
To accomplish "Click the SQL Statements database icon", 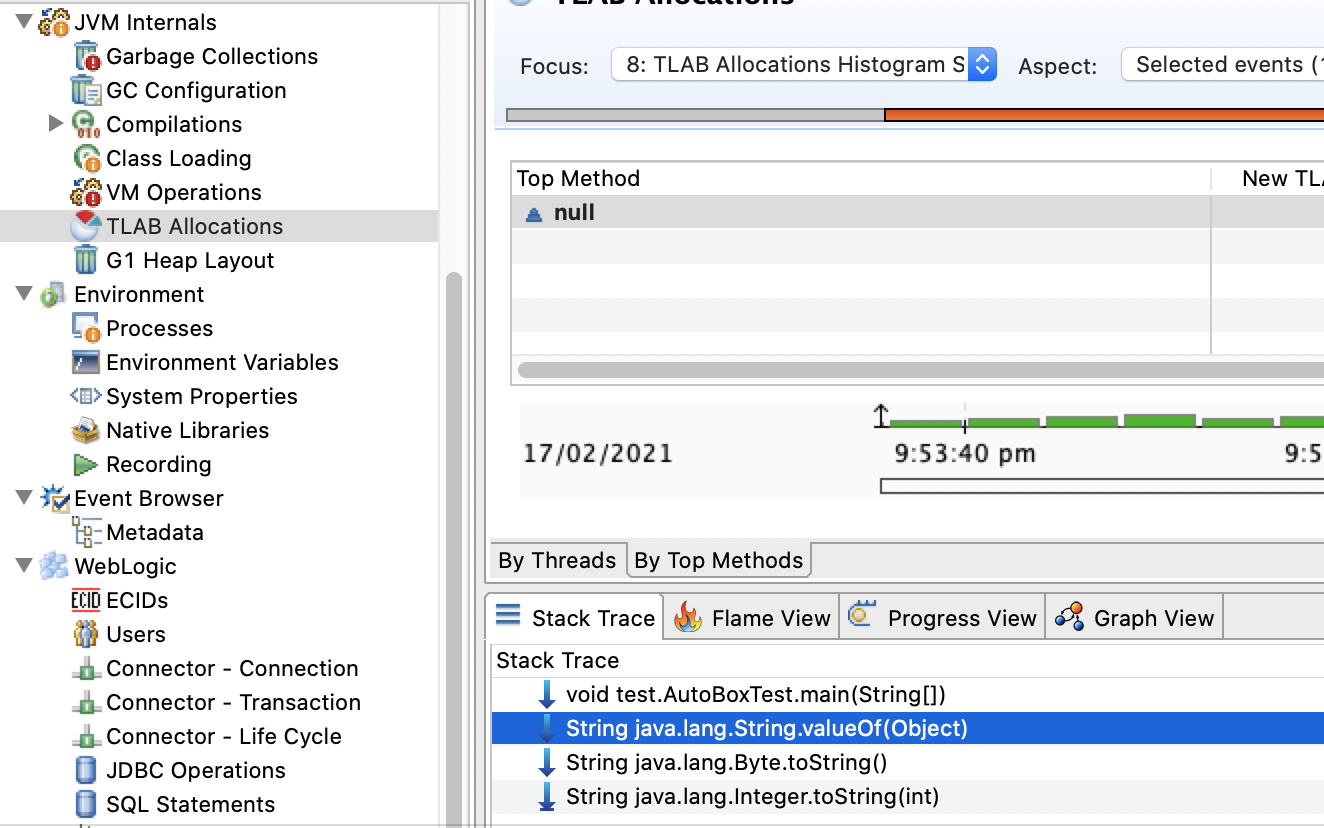I will point(86,804).
